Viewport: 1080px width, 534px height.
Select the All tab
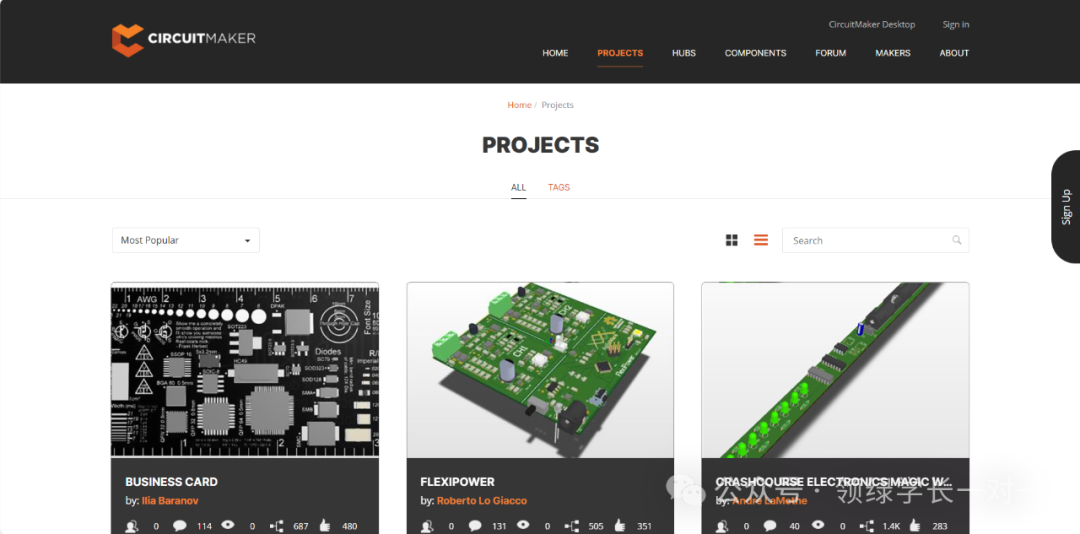tap(519, 187)
